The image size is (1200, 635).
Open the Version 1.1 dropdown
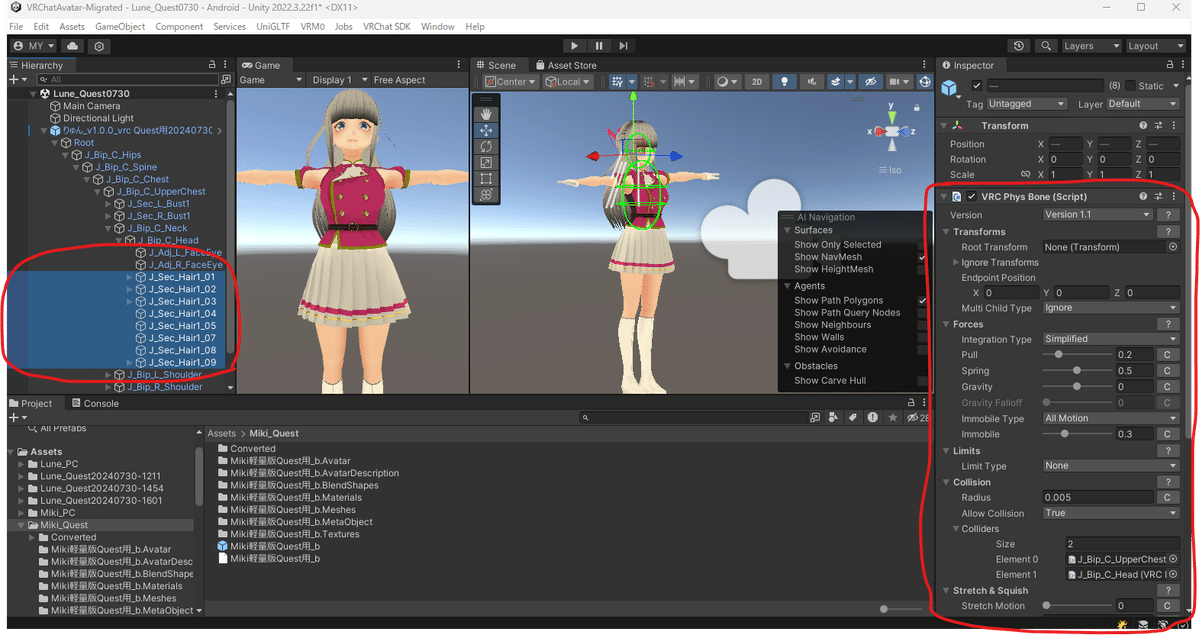tap(1097, 215)
